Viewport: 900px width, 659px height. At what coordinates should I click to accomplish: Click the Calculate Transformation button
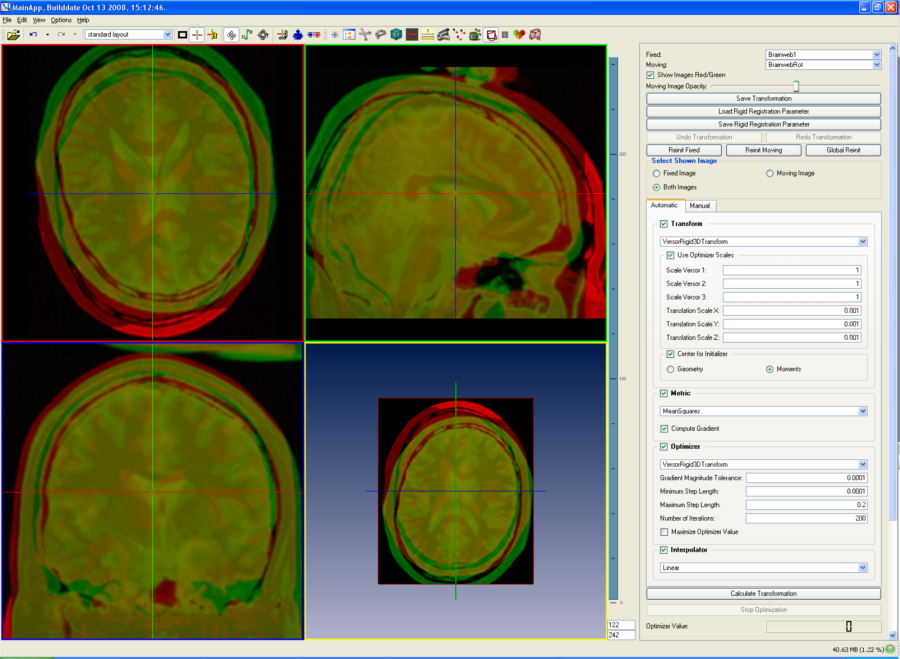click(x=763, y=593)
